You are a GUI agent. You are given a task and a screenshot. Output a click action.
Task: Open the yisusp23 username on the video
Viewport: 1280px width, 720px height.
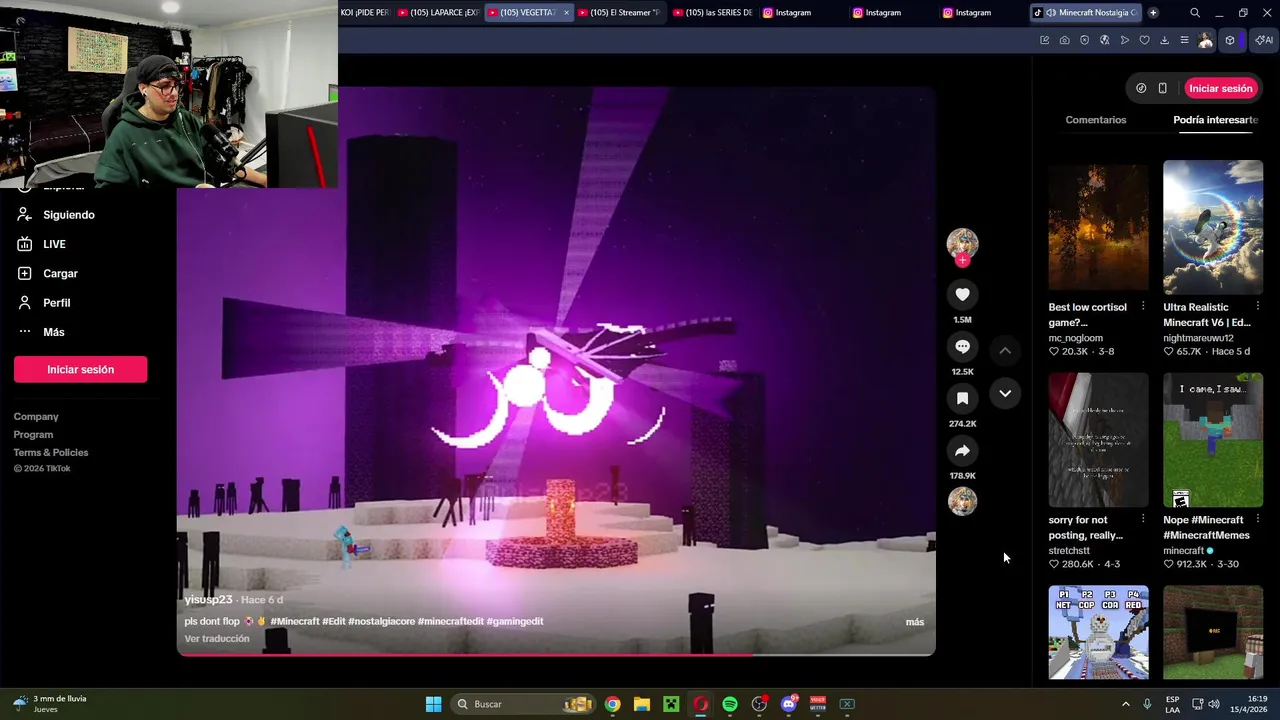pos(208,600)
